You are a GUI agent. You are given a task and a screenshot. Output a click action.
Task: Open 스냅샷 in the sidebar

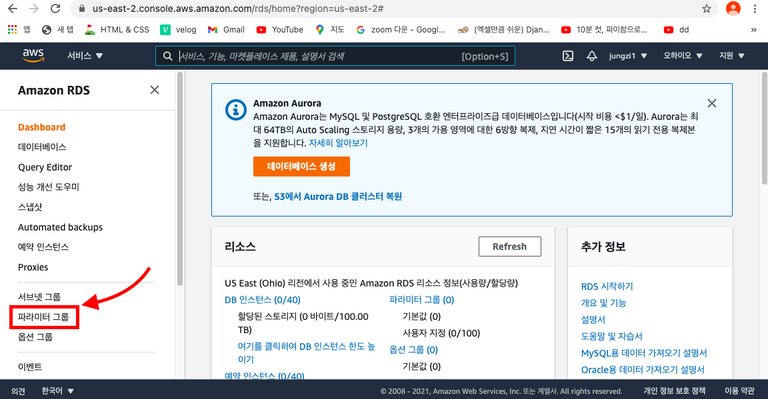(30, 207)
